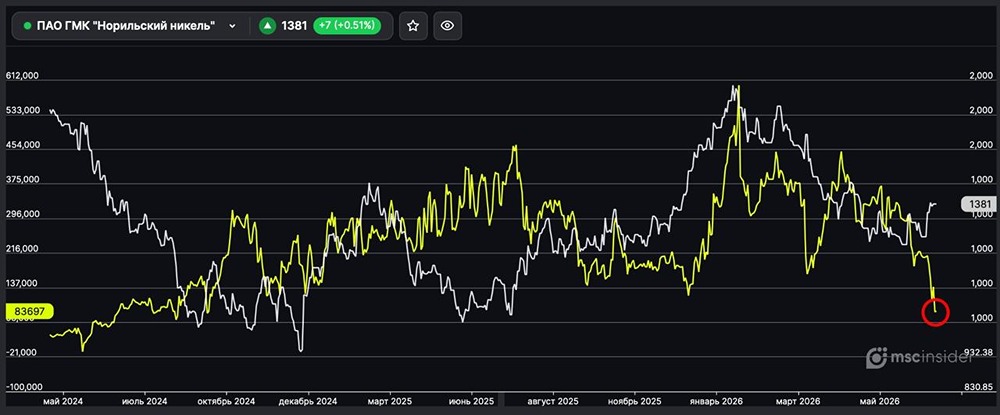
Task: Click the ноябрь 2025 date label
Action: 635,402
